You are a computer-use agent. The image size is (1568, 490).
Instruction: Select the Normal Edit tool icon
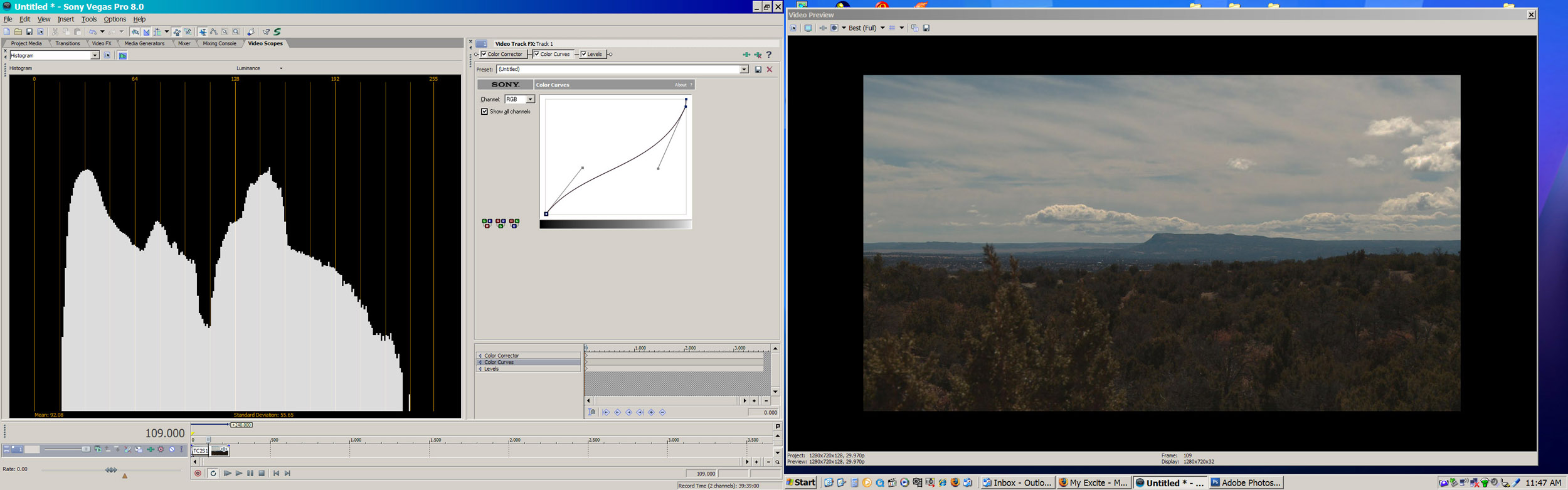coord(203,31)
